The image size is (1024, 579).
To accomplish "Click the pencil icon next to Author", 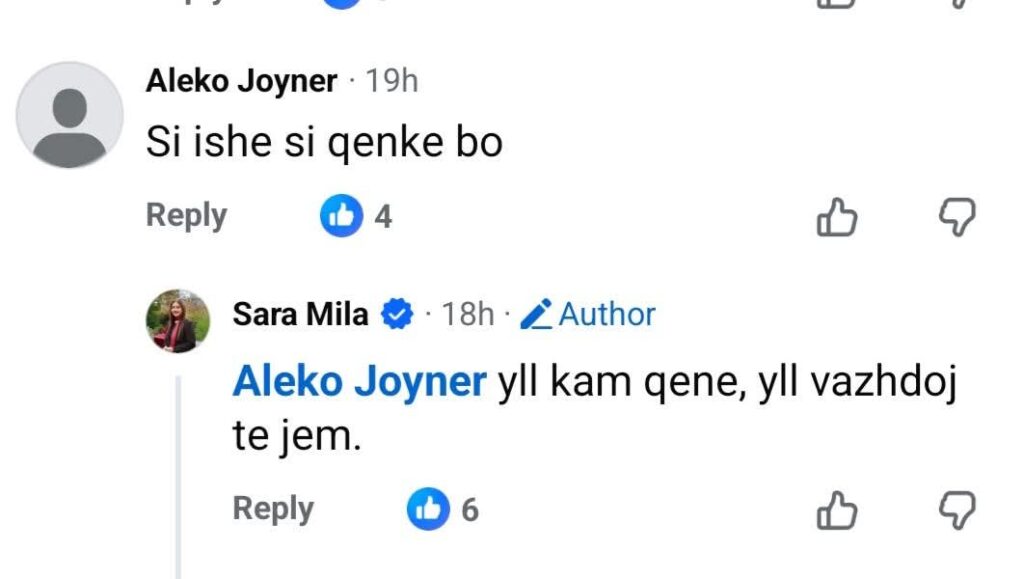I will click(537, 316).
